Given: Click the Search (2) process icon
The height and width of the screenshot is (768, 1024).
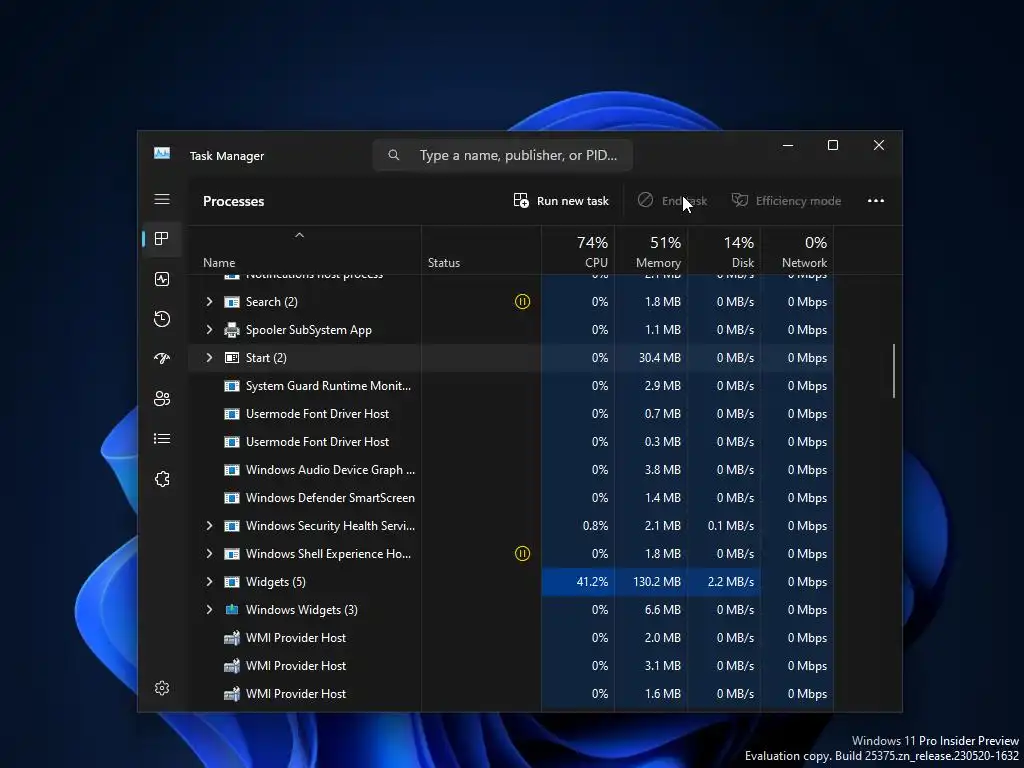Looking at the screenshot, I should (x=232, y=302).
